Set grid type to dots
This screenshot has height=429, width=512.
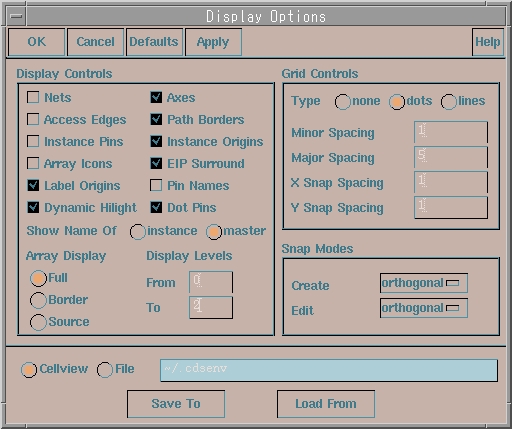(x=397, y=102)
